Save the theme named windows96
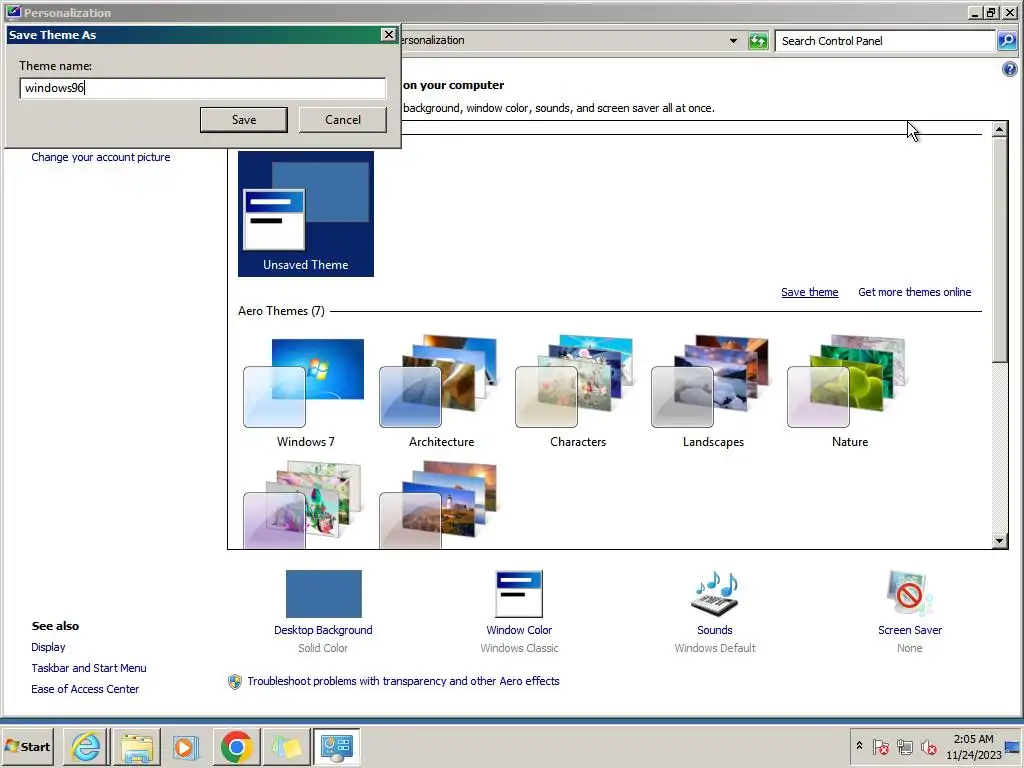The image size is (1024, 768). [x=244, y=120]
